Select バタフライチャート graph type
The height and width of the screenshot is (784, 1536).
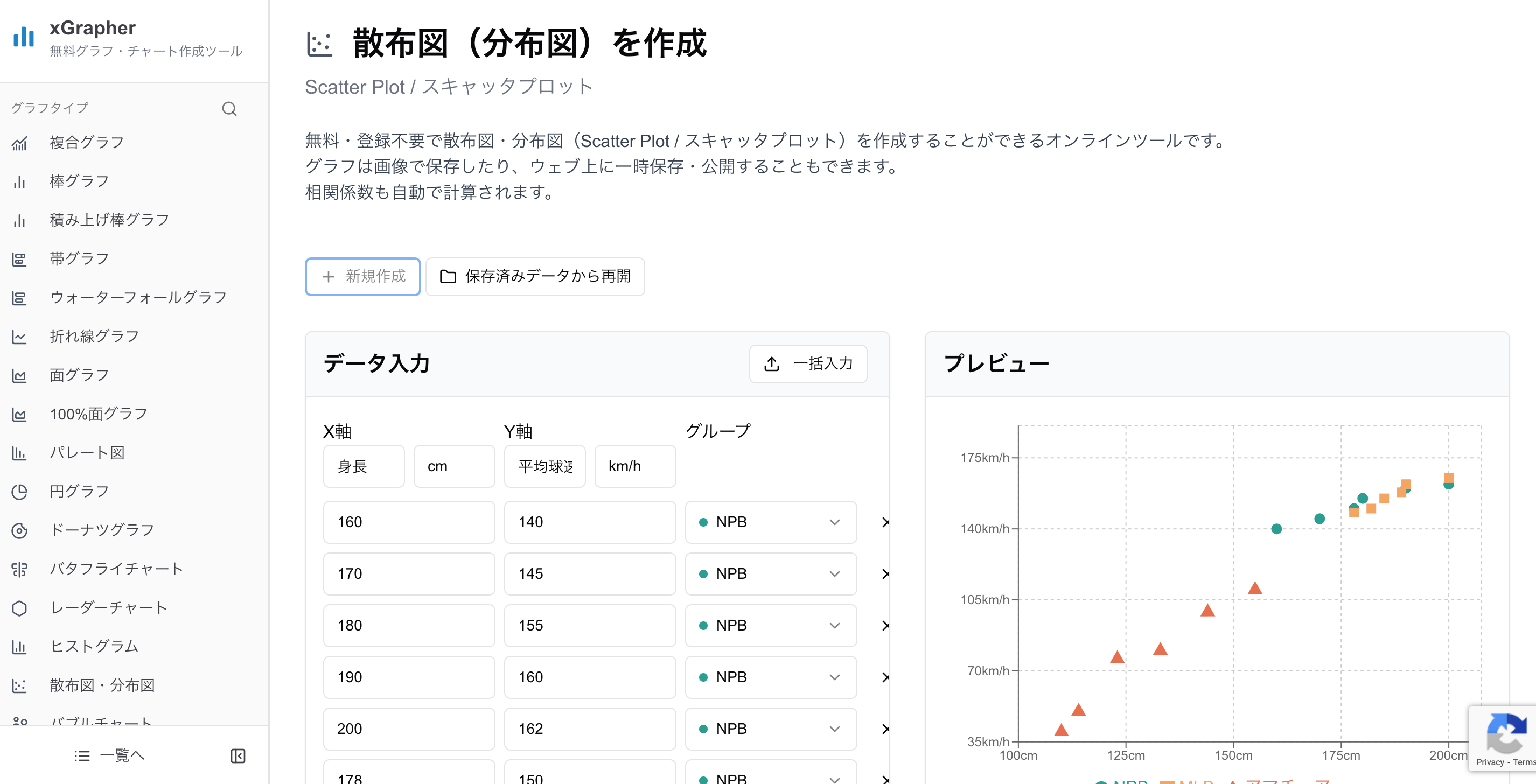point(116,568)
